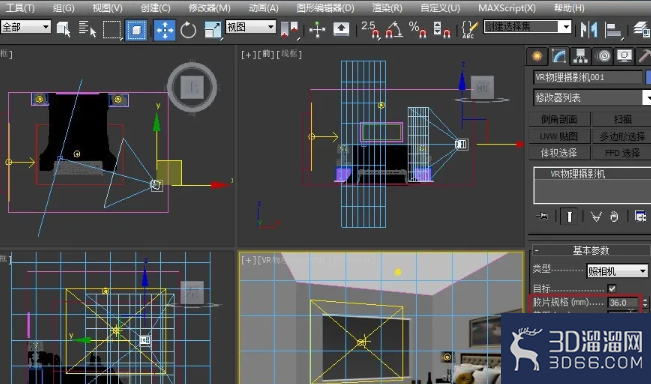
Task: Open the 全部 selection filter dropdown
Action: pos(26,27)
